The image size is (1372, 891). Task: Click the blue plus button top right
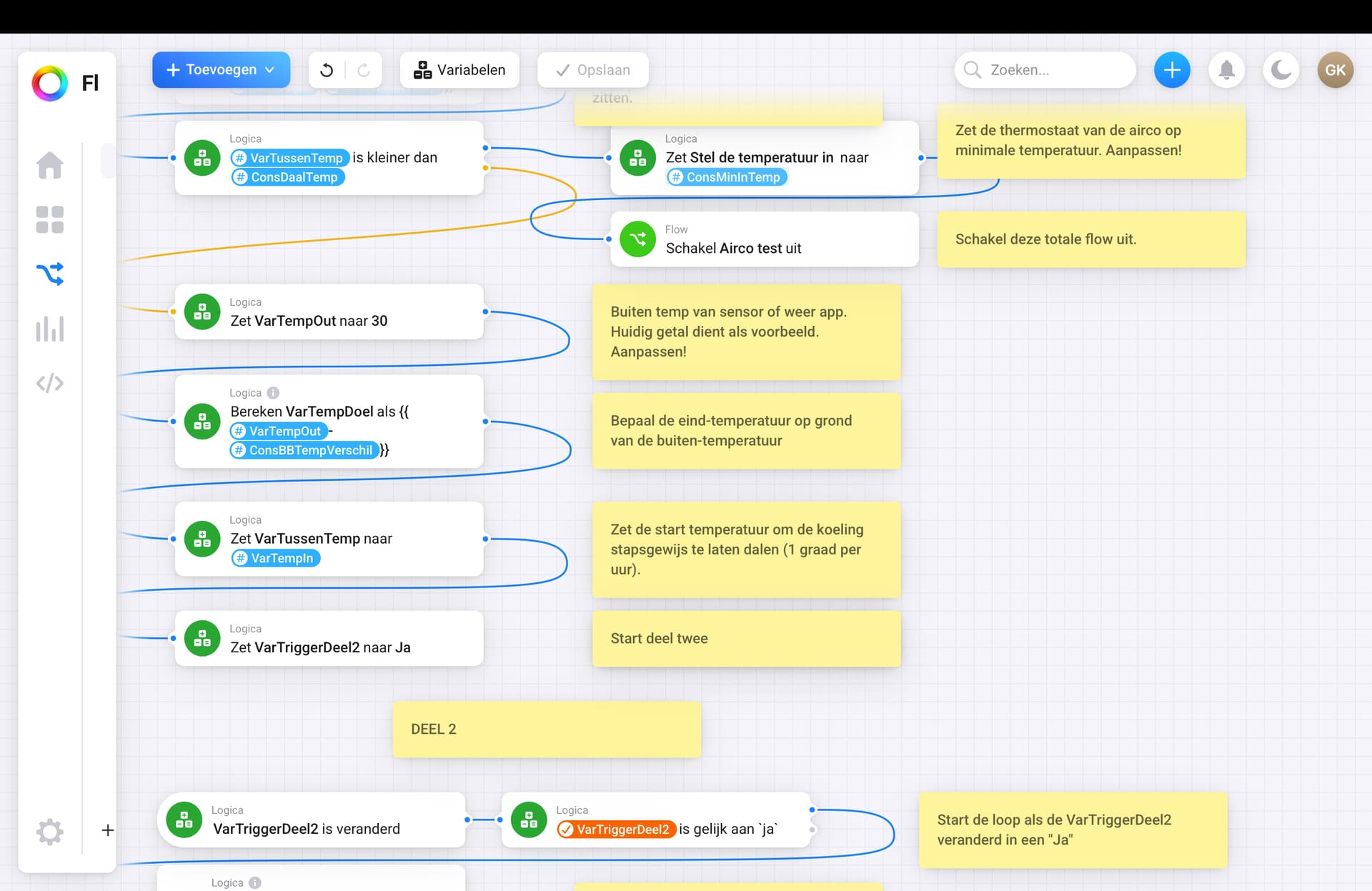[x=1172, y=70]
